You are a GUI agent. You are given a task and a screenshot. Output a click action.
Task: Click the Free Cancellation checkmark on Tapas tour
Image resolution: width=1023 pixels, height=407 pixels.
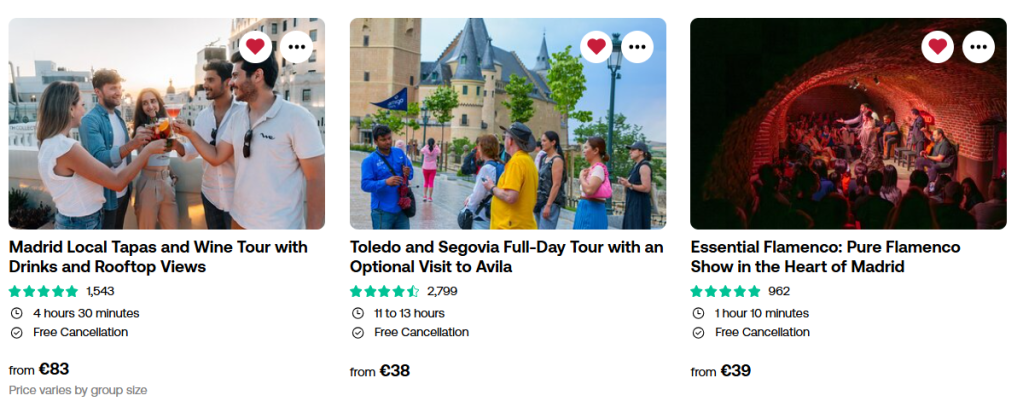tap(16, 332)
